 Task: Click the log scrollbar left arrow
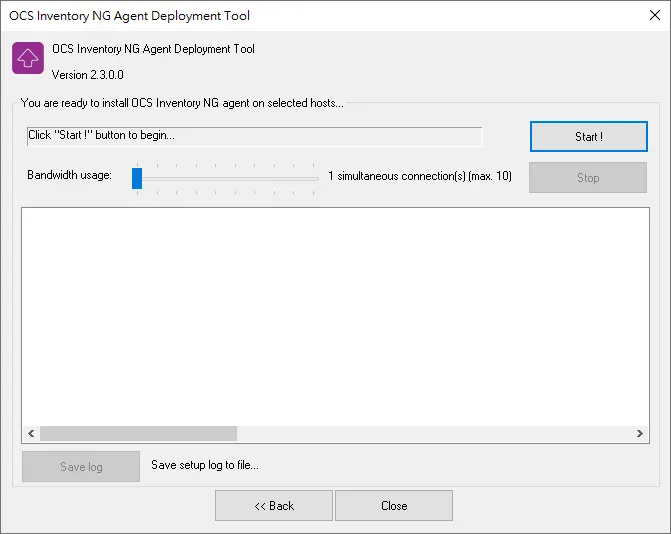tap(31, 433)
